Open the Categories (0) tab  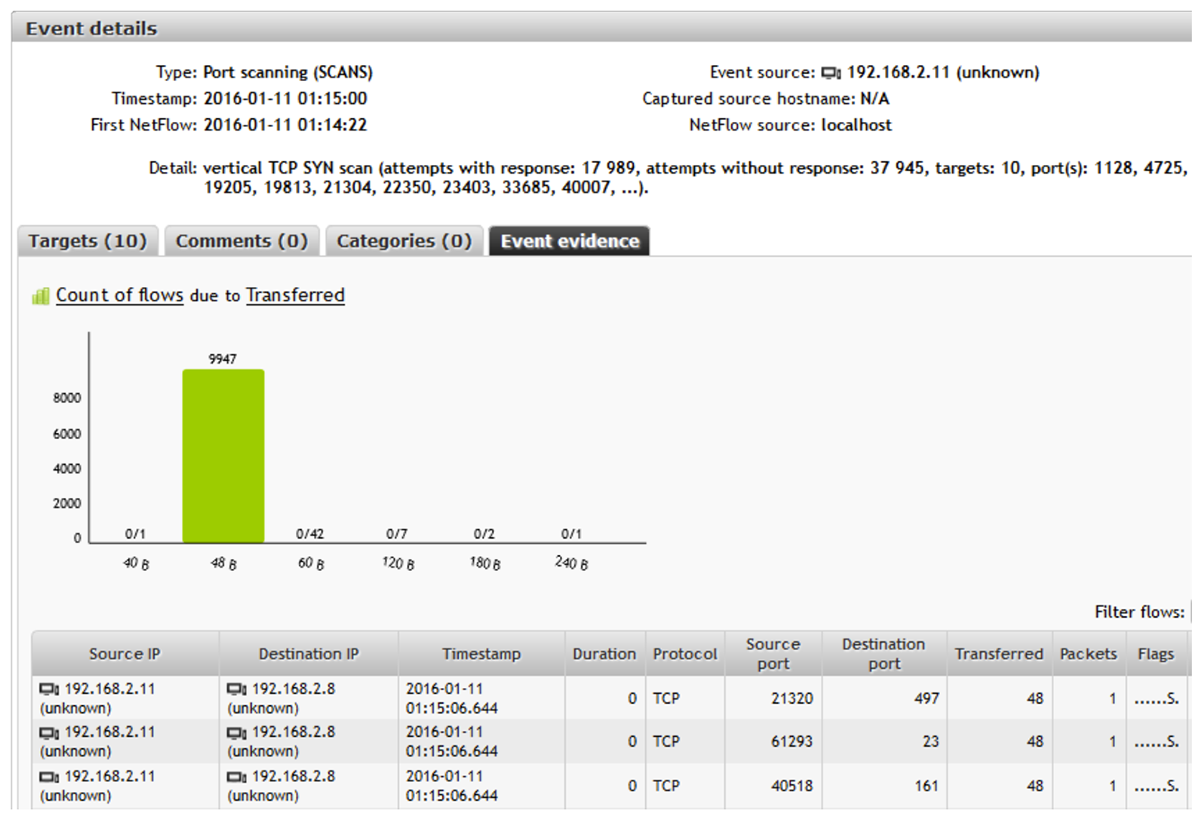(404, 241)
